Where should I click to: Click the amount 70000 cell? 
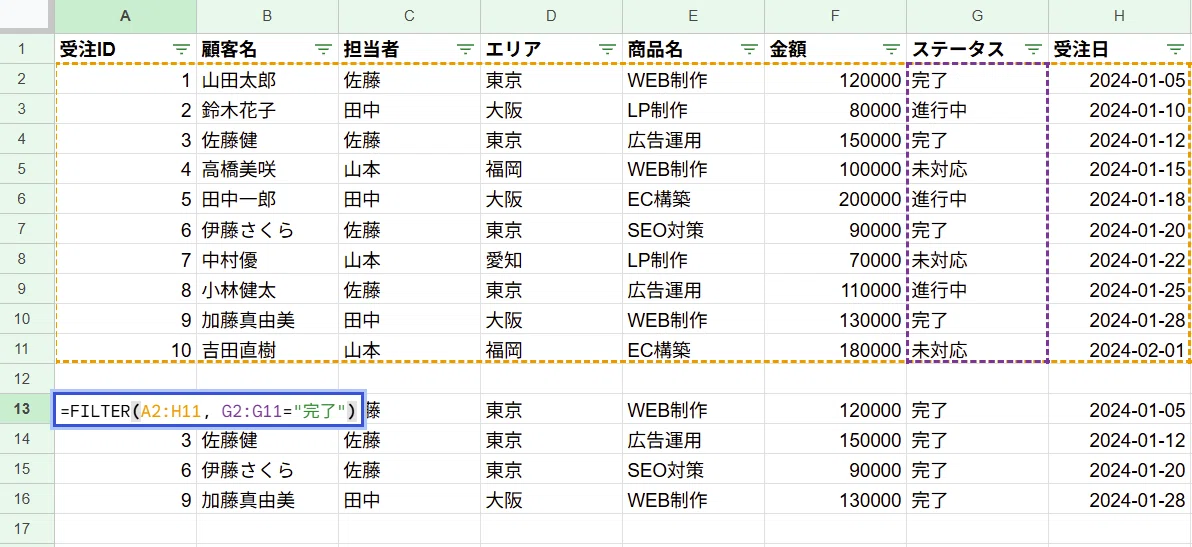[835, 260]
